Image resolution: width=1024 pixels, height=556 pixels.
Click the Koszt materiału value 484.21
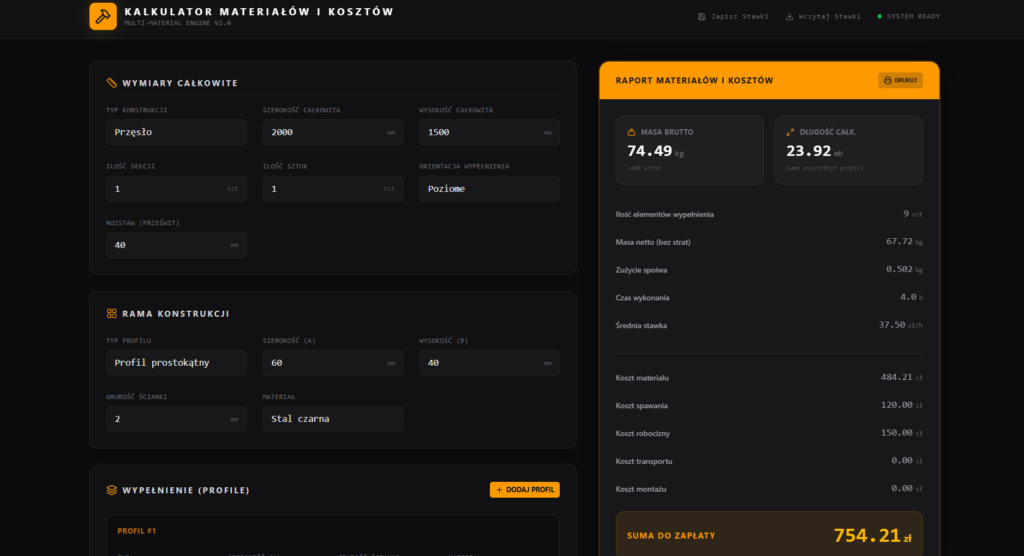pos(896,377)
